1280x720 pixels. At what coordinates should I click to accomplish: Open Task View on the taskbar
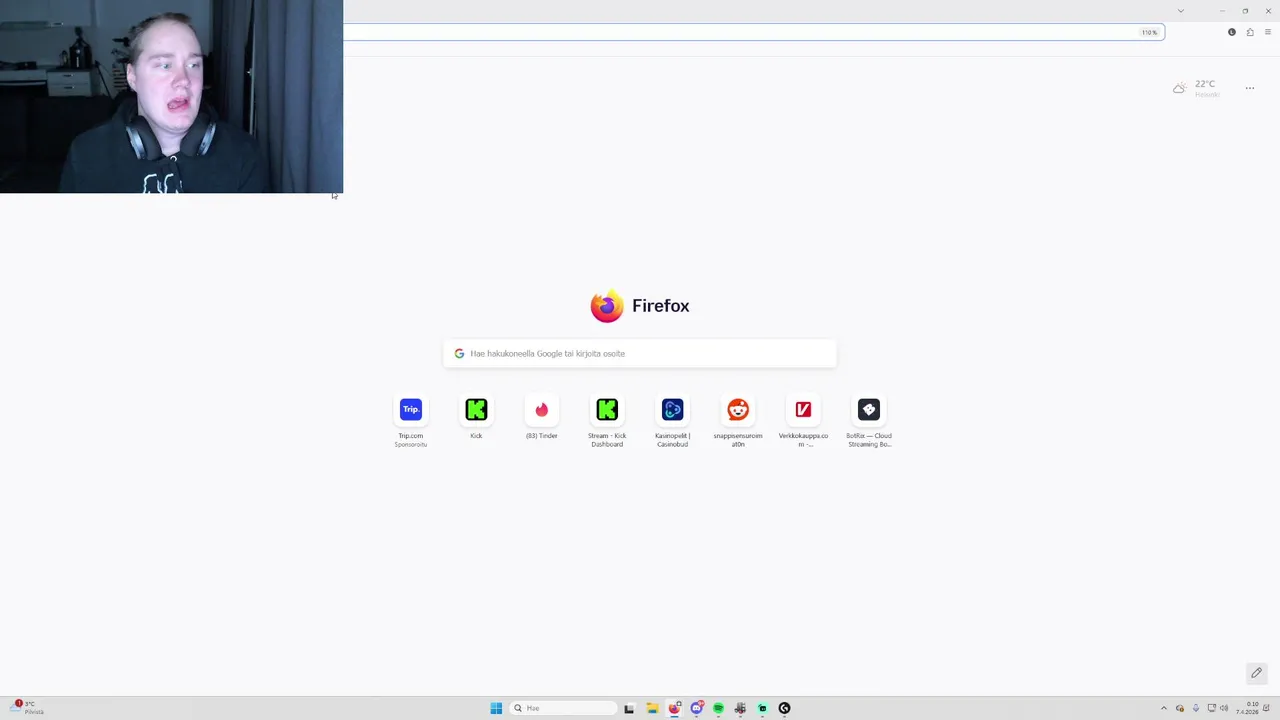[x=629, y=708]
